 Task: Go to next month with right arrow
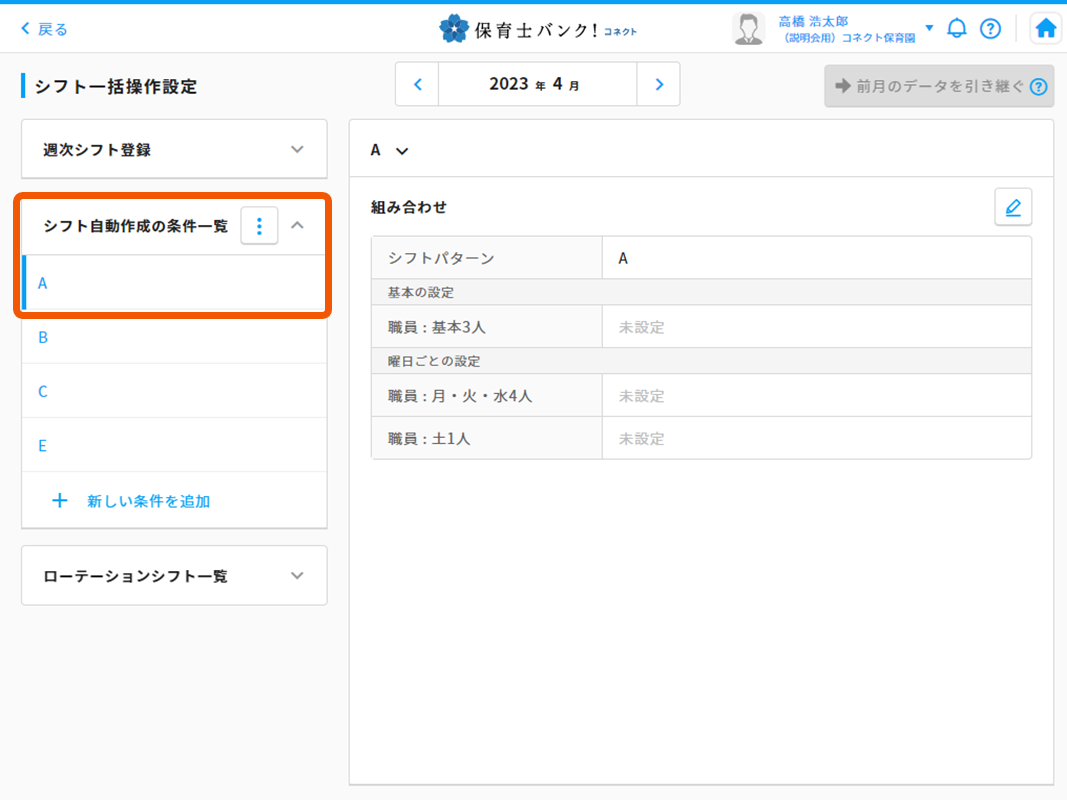click(x=658, y=84)
